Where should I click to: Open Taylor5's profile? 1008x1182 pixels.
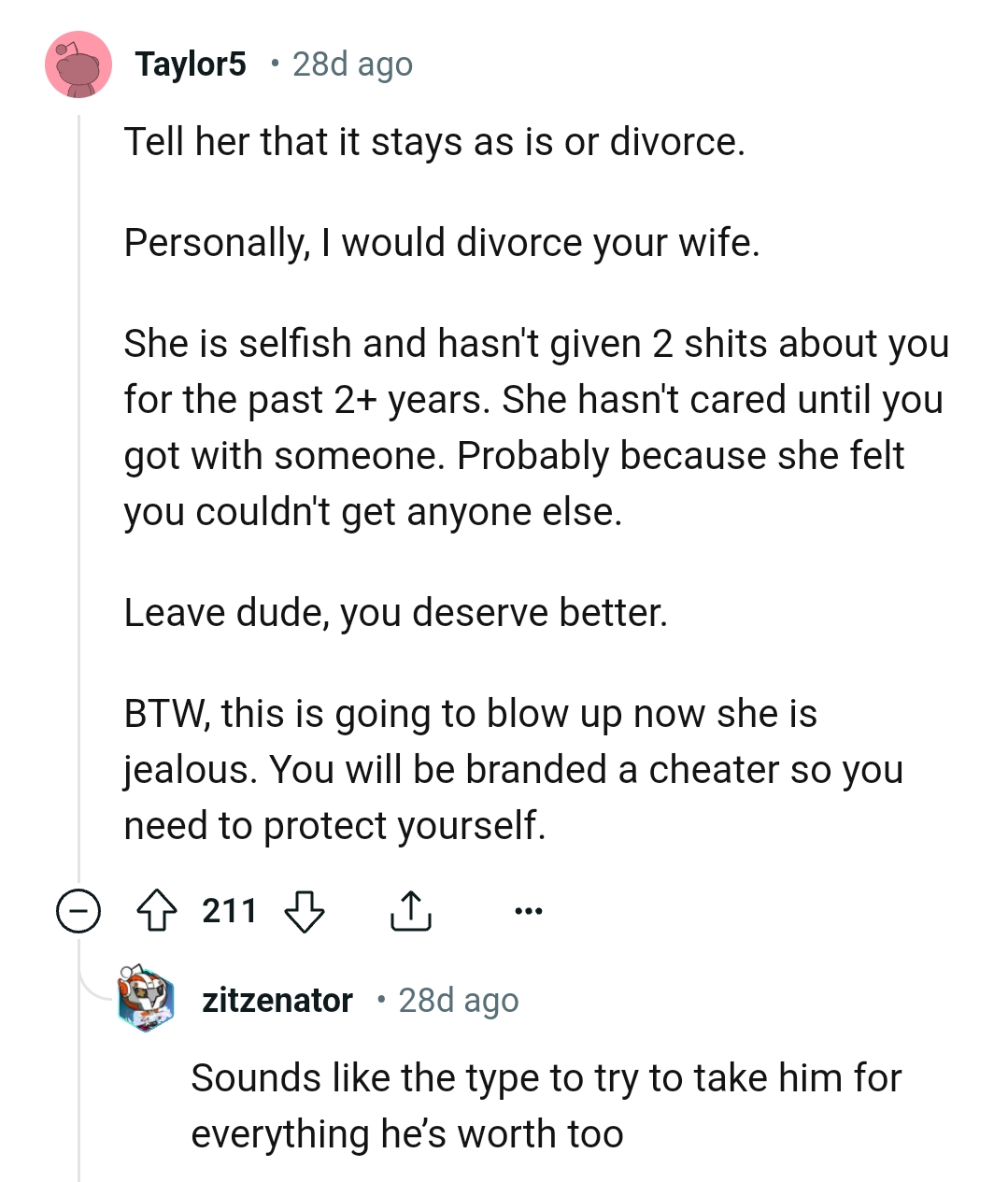(x=191, y=64)
